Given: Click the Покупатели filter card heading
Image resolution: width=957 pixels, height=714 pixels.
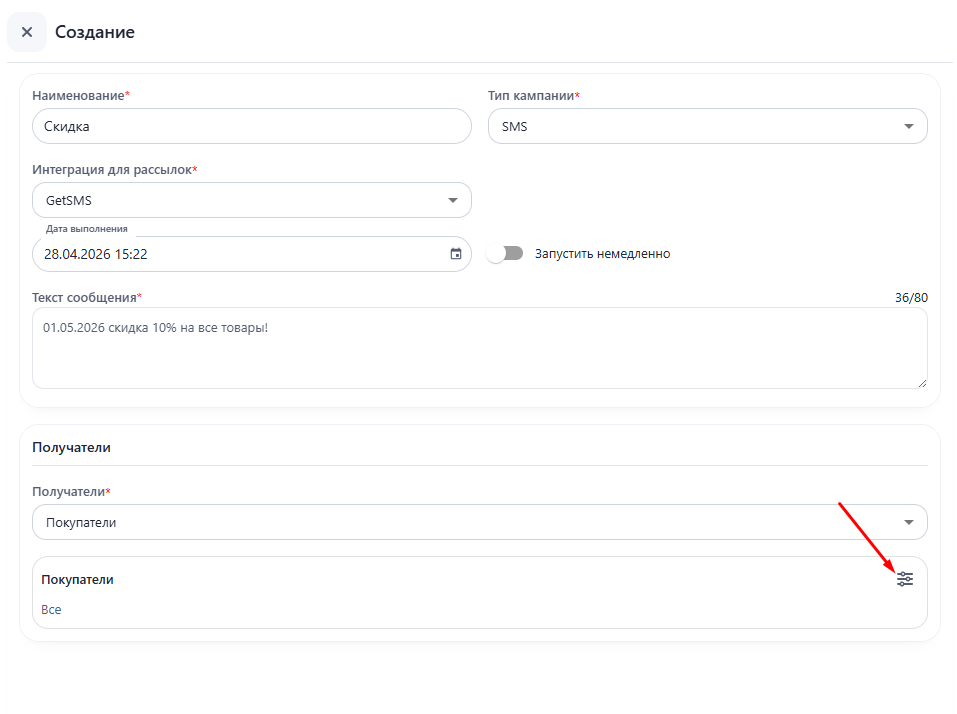Looking at the screenshot, I should tap(77, 579).
